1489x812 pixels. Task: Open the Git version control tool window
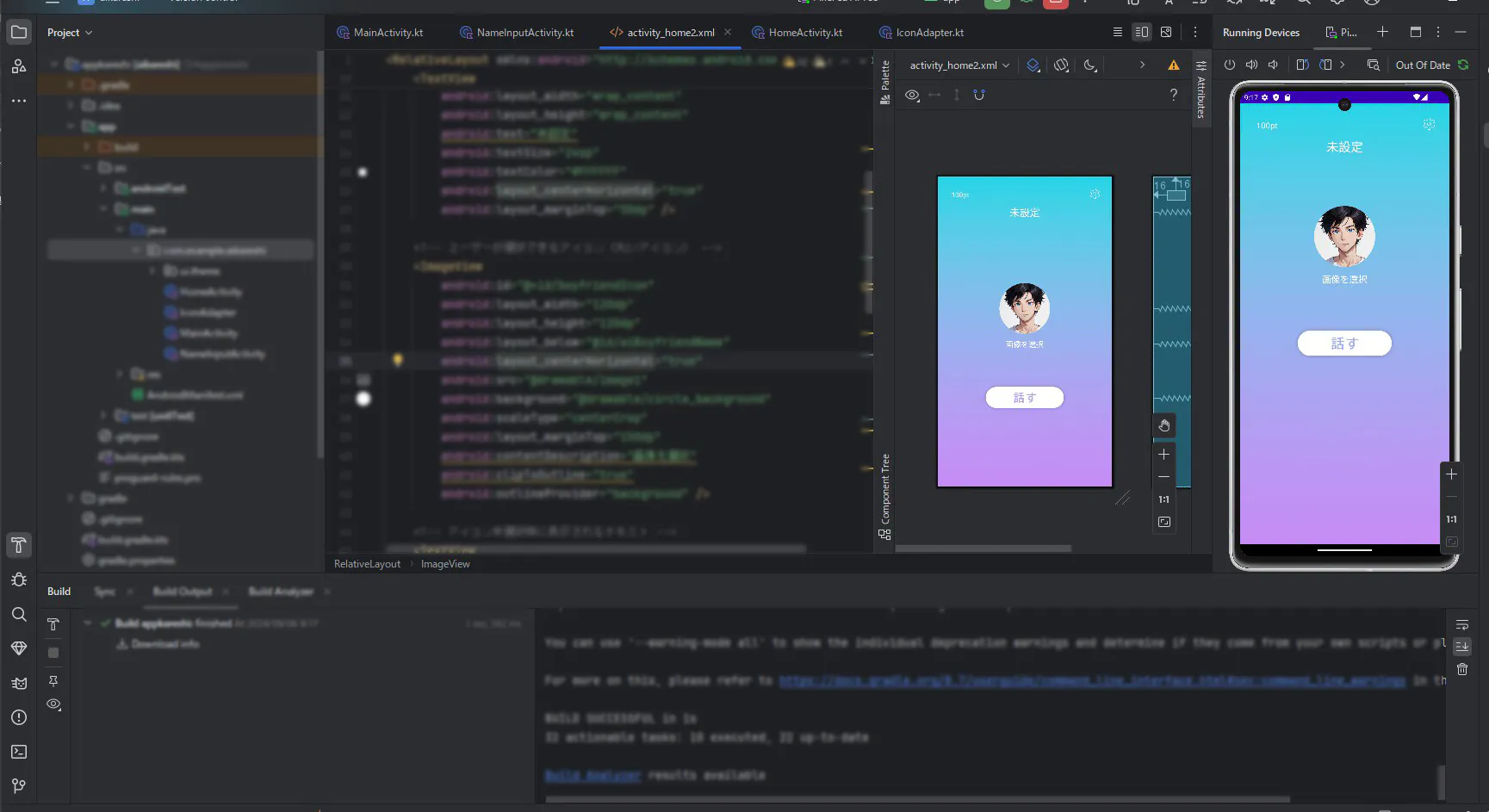pyautogui.click(x=18, y=785)
